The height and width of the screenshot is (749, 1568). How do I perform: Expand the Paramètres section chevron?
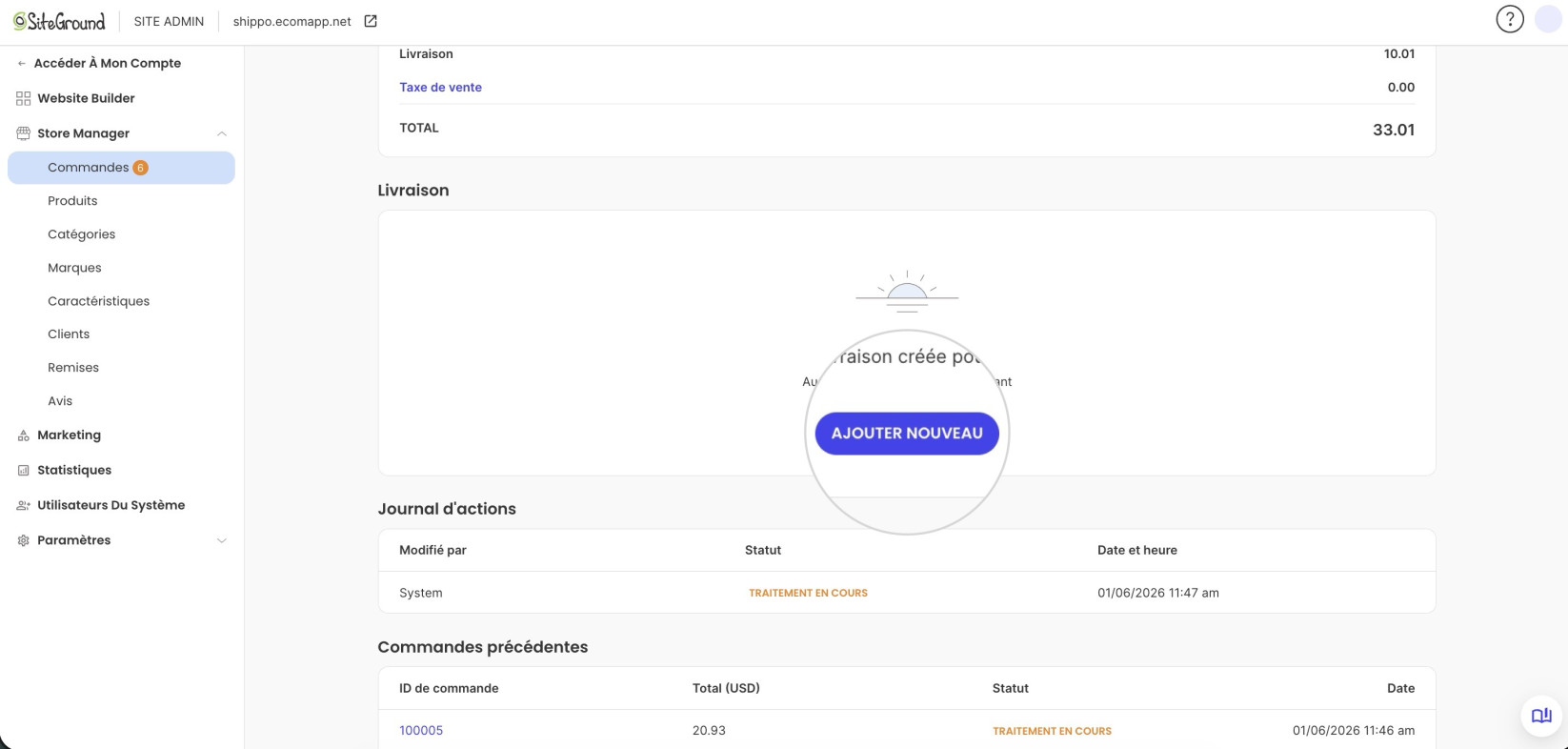coord(222,540)
